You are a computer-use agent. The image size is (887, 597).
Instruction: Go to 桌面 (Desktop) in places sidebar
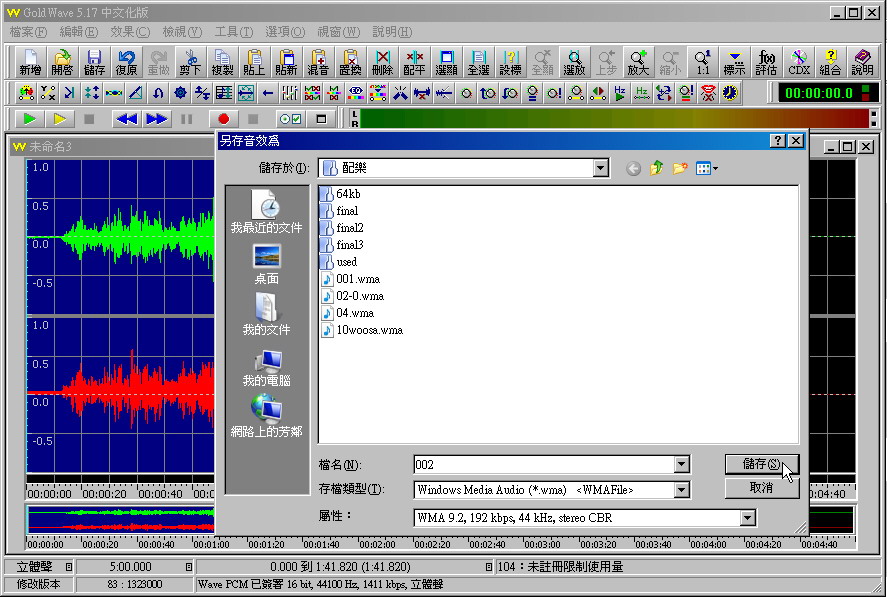point(266,265)
